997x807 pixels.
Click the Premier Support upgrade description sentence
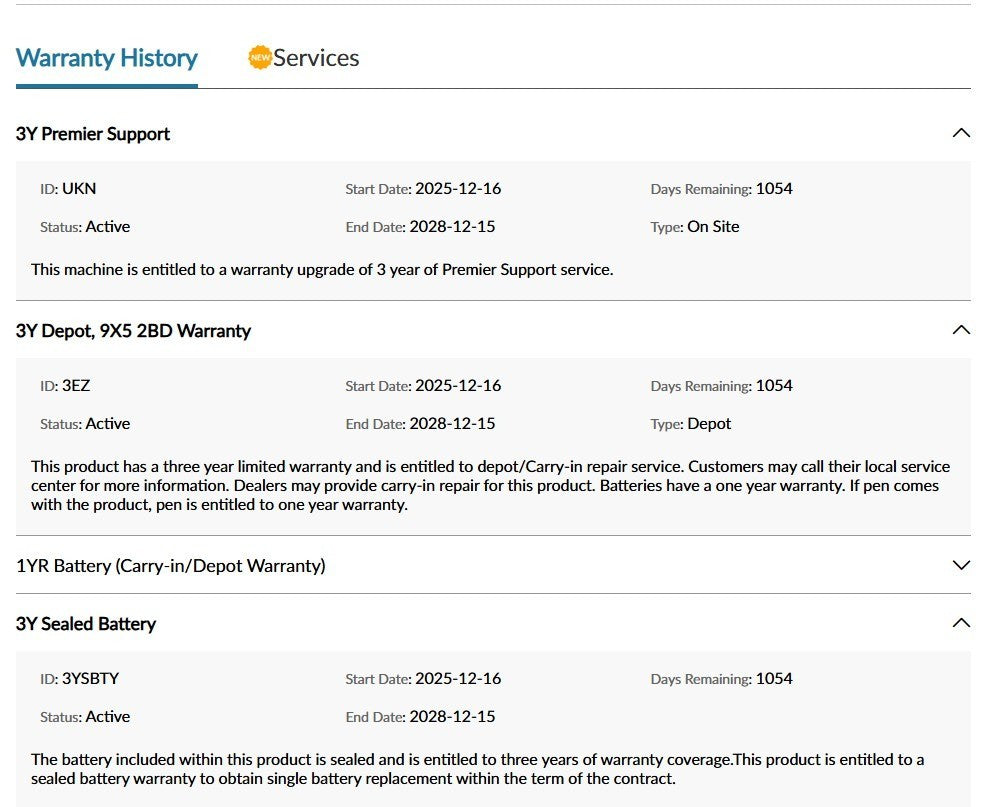pyautogui.click(x=322, y=270)
